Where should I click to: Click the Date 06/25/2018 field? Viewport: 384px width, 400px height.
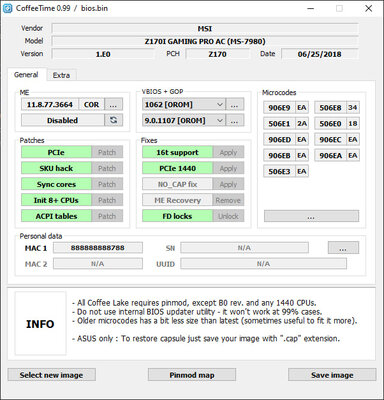(320, 54)
